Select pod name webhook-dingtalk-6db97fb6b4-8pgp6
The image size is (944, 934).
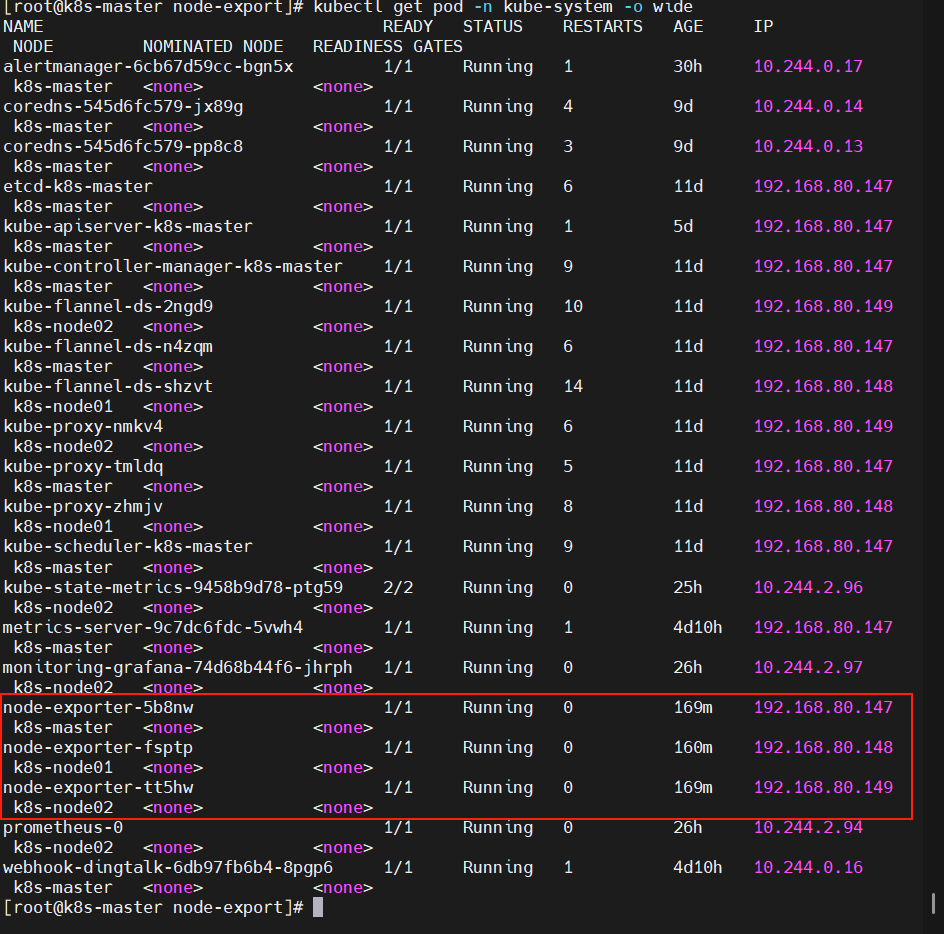point(168,867)
